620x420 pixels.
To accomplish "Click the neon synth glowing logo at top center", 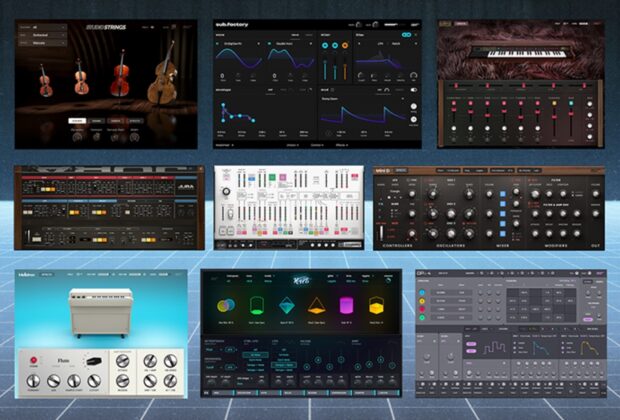I will click(302, 281).
